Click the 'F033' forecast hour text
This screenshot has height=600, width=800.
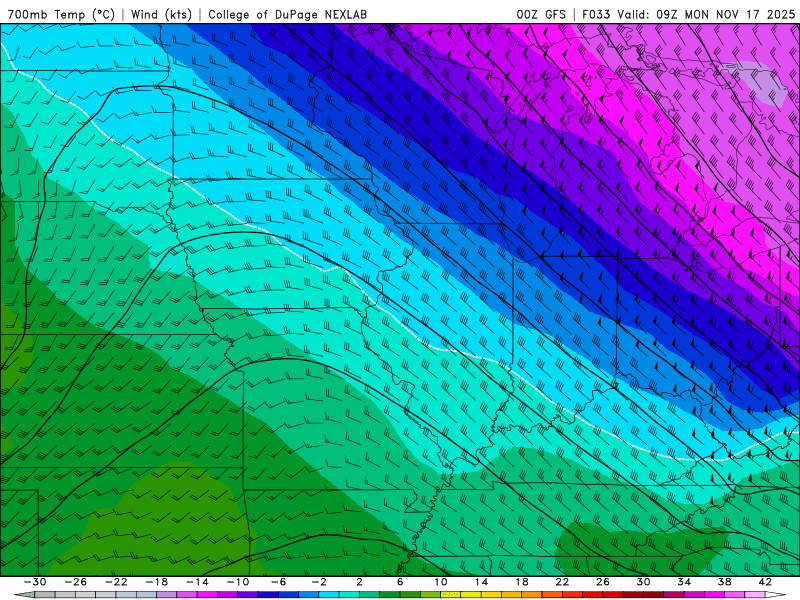point(596,14)
